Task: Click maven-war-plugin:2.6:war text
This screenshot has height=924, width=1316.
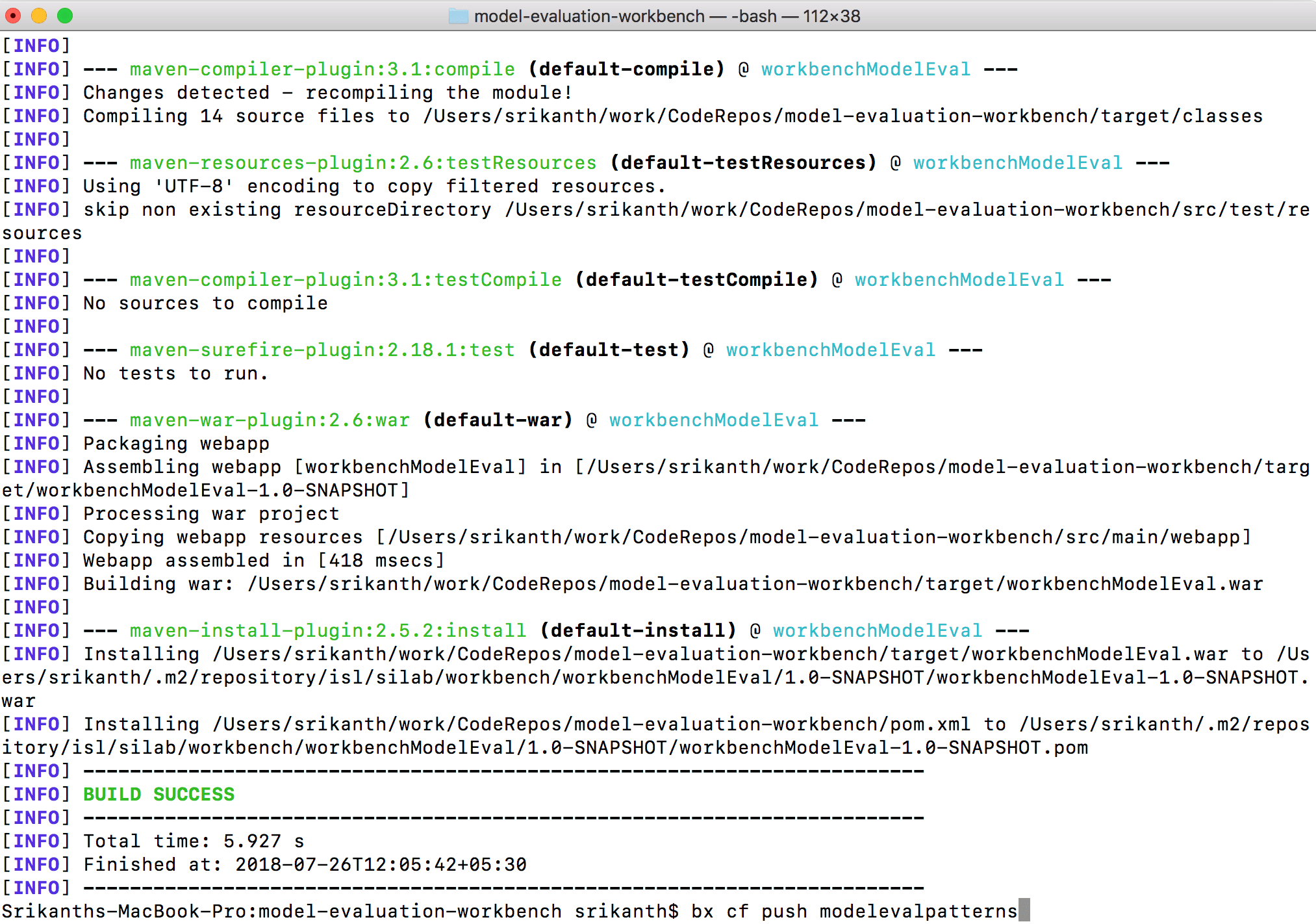Action: click(x=270, y=420)
